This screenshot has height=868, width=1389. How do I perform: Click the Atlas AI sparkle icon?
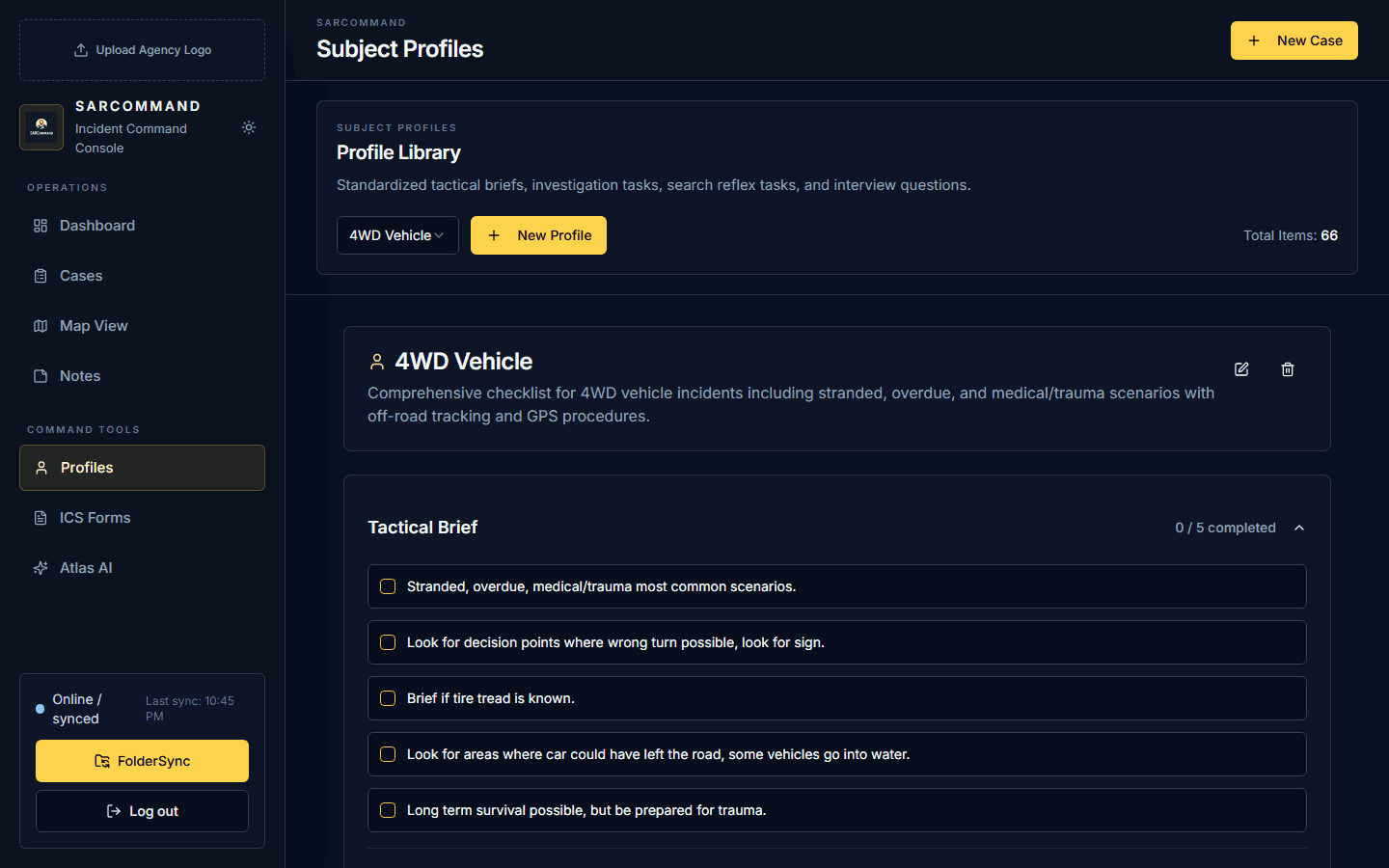click(41, 568)
